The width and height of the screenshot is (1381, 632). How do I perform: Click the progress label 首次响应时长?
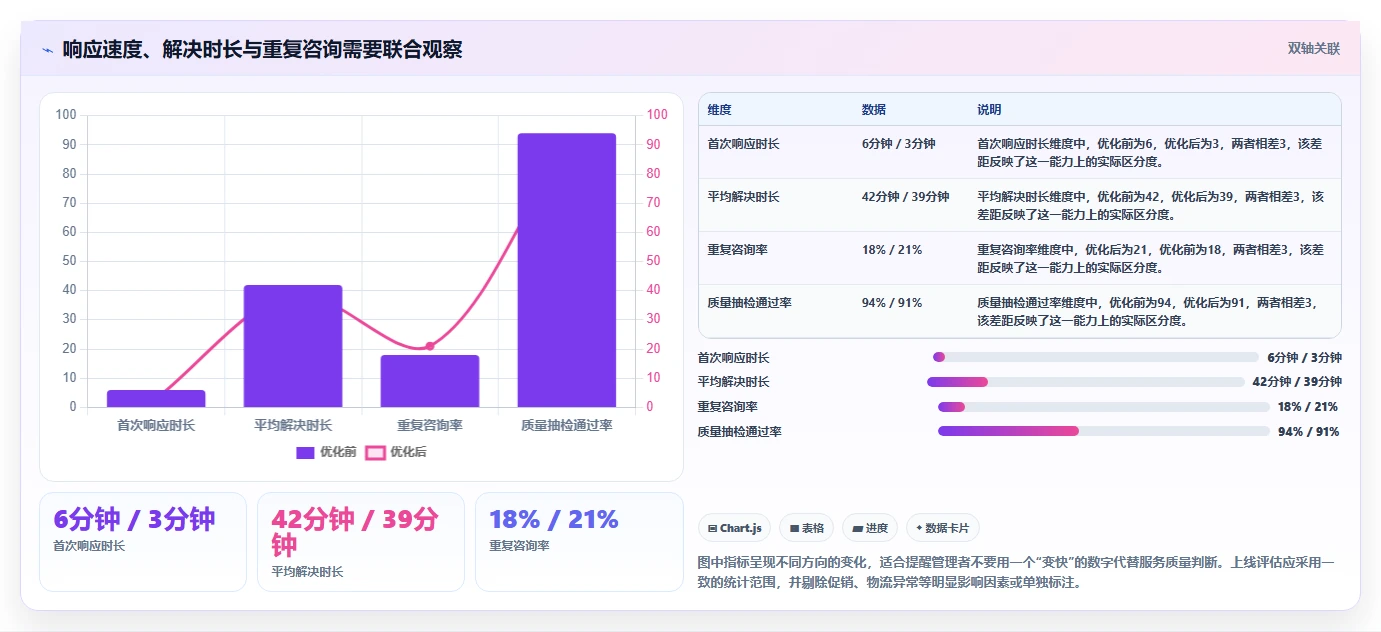(x=734, y=358)
